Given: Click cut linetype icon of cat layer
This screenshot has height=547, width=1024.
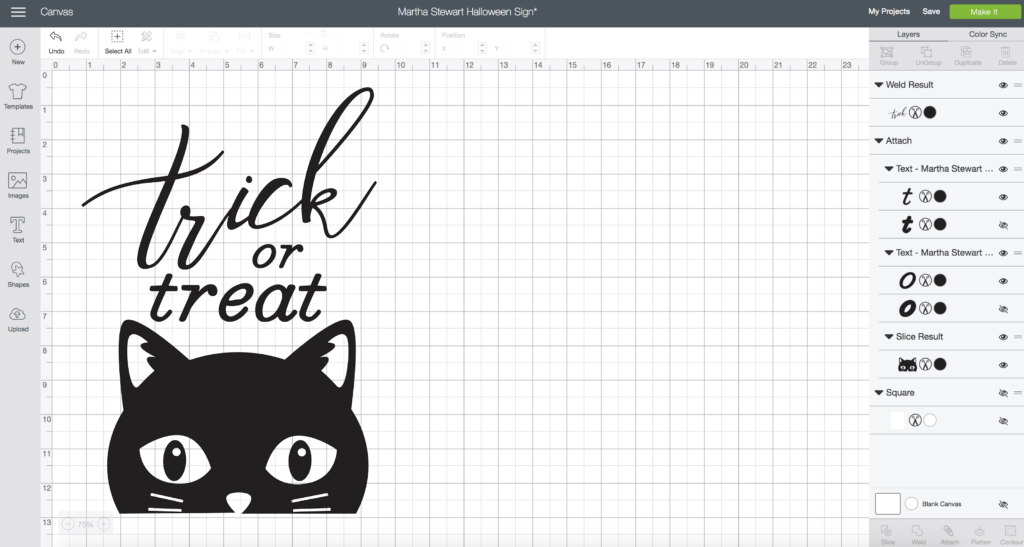Looking at the screenshot, I should pos(925,365).
